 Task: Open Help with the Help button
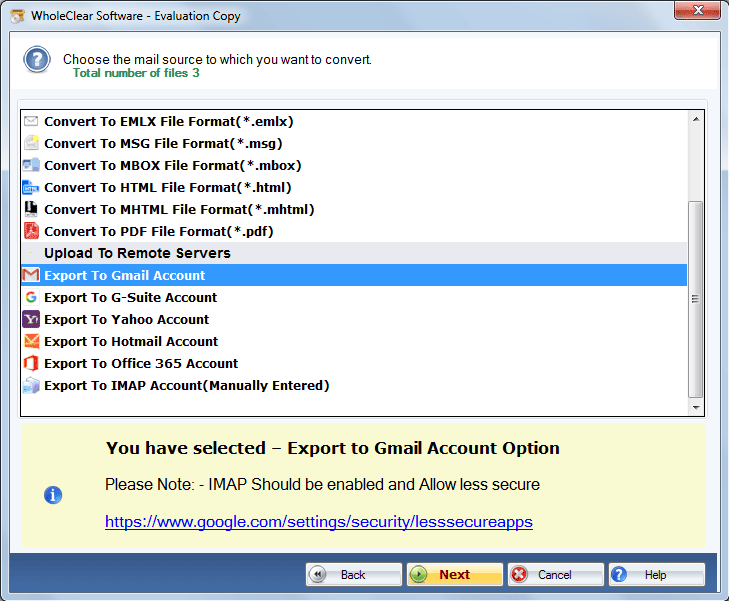coord(656,575)
